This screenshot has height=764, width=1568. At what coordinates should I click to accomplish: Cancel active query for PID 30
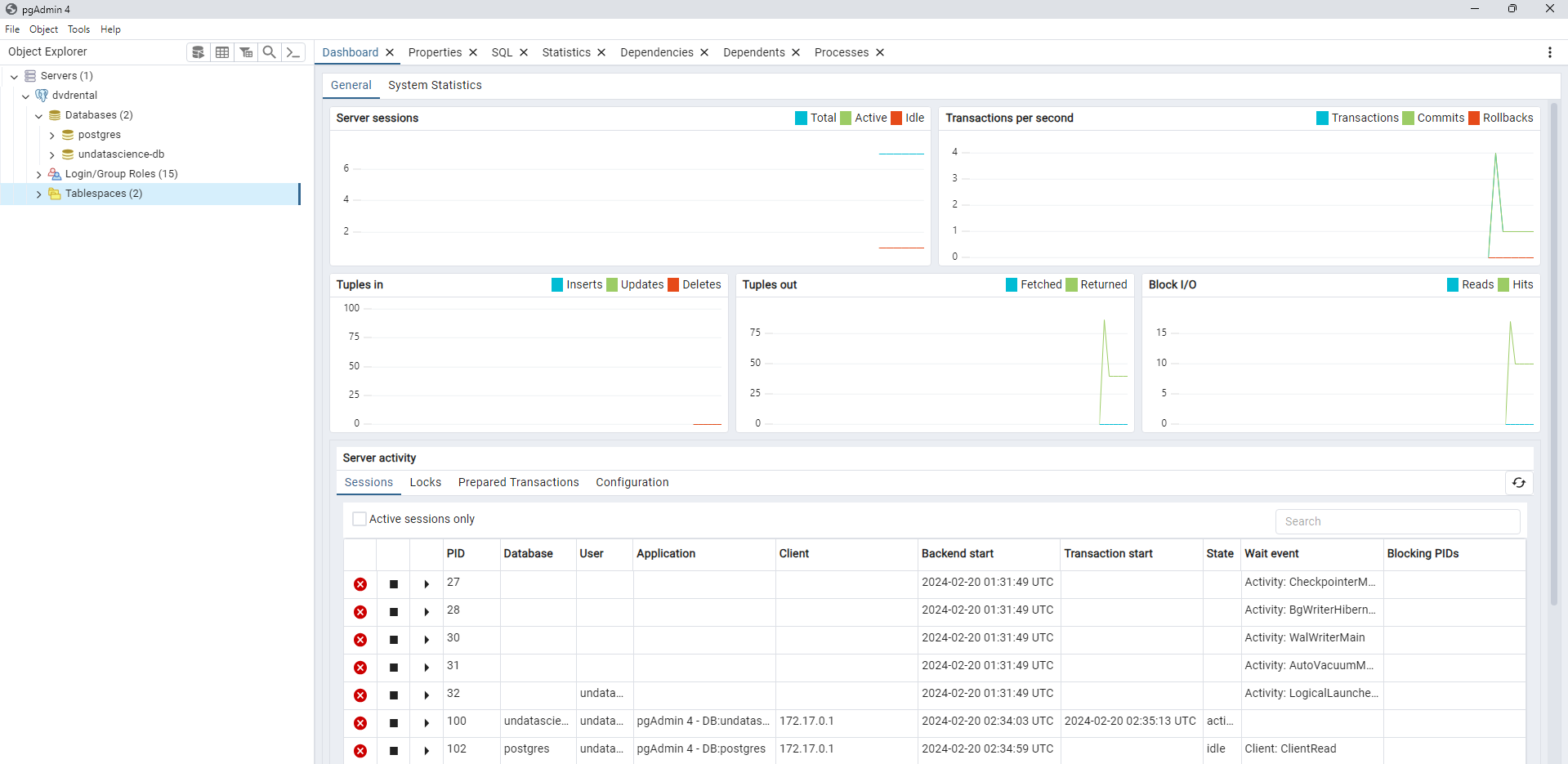(394, 640)
